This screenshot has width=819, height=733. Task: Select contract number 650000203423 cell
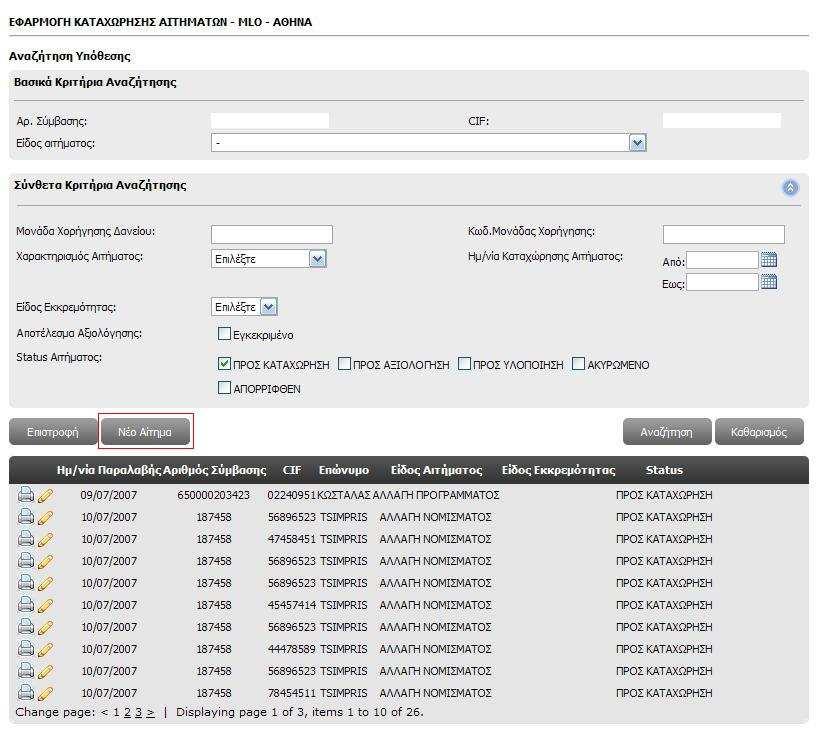[214, 495]
